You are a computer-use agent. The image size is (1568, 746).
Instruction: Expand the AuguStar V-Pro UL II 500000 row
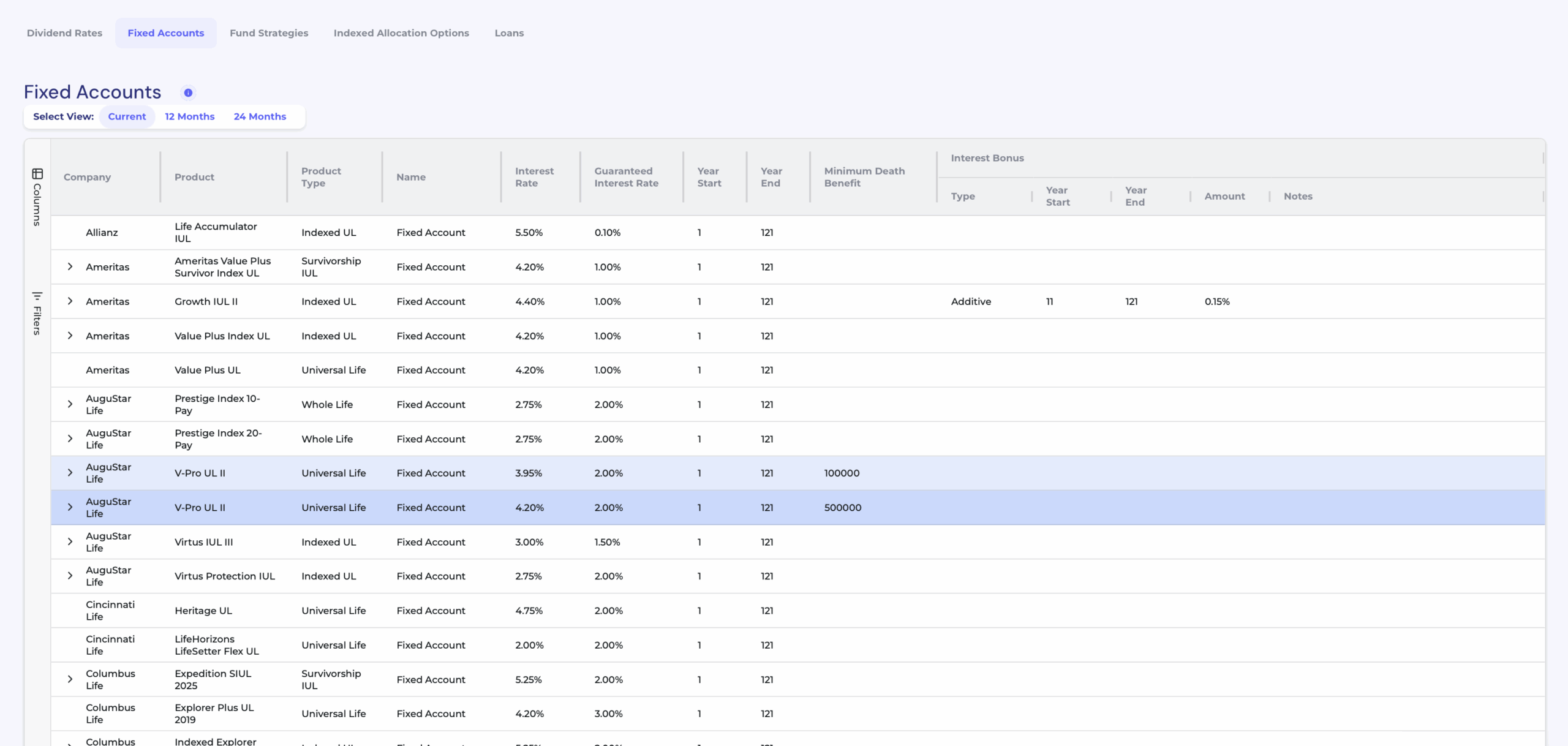[x=70, y=507]
